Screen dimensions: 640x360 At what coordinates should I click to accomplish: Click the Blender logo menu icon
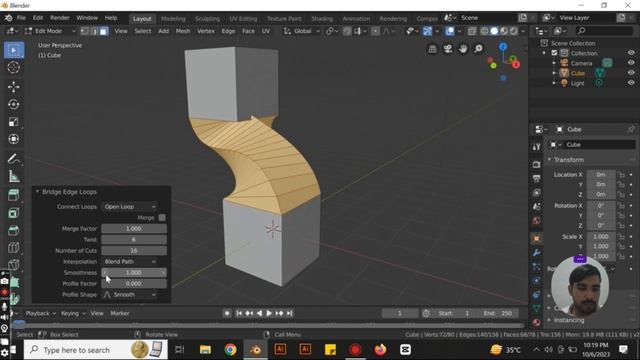click(8, 18)
